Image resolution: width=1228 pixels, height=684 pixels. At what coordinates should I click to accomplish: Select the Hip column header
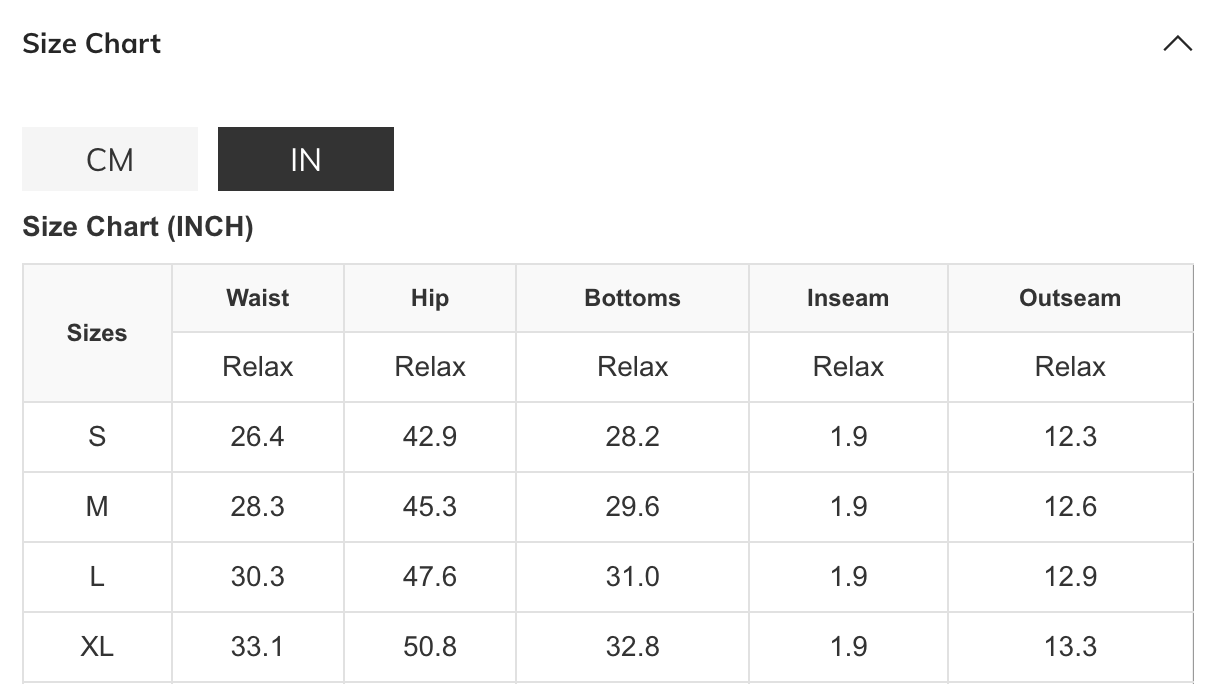[x=430, y=298]
